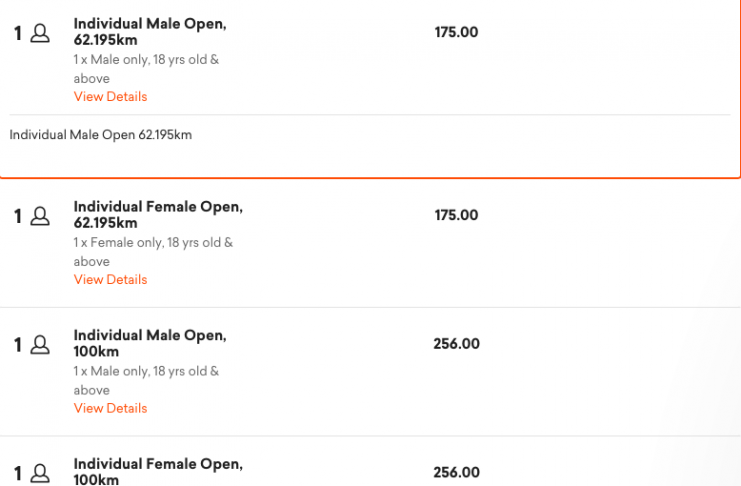741x486 pixels.
Task: Open View Details for Male Open 100km
Action: click(110, 408)
